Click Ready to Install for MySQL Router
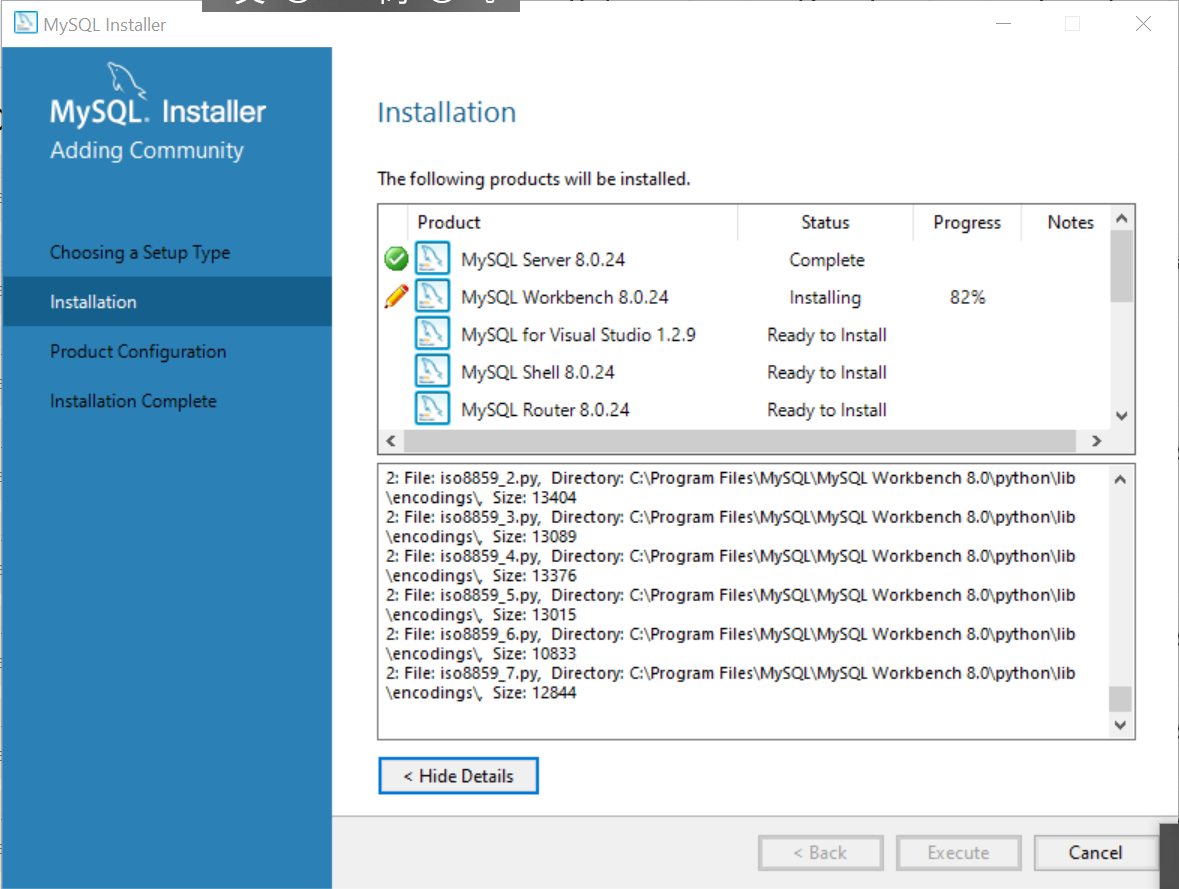 (x=826, y=411)
